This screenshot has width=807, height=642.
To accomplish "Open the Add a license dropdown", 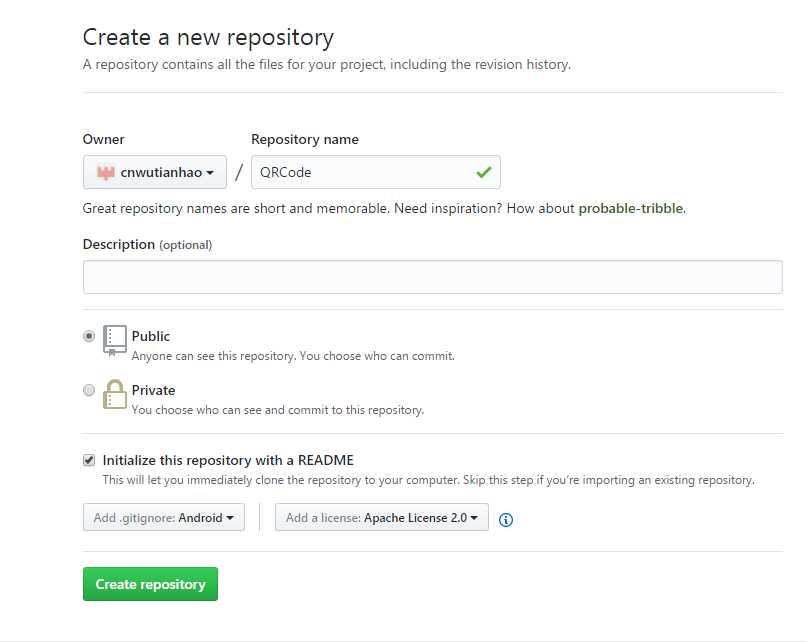I will (x=382, y=517).
